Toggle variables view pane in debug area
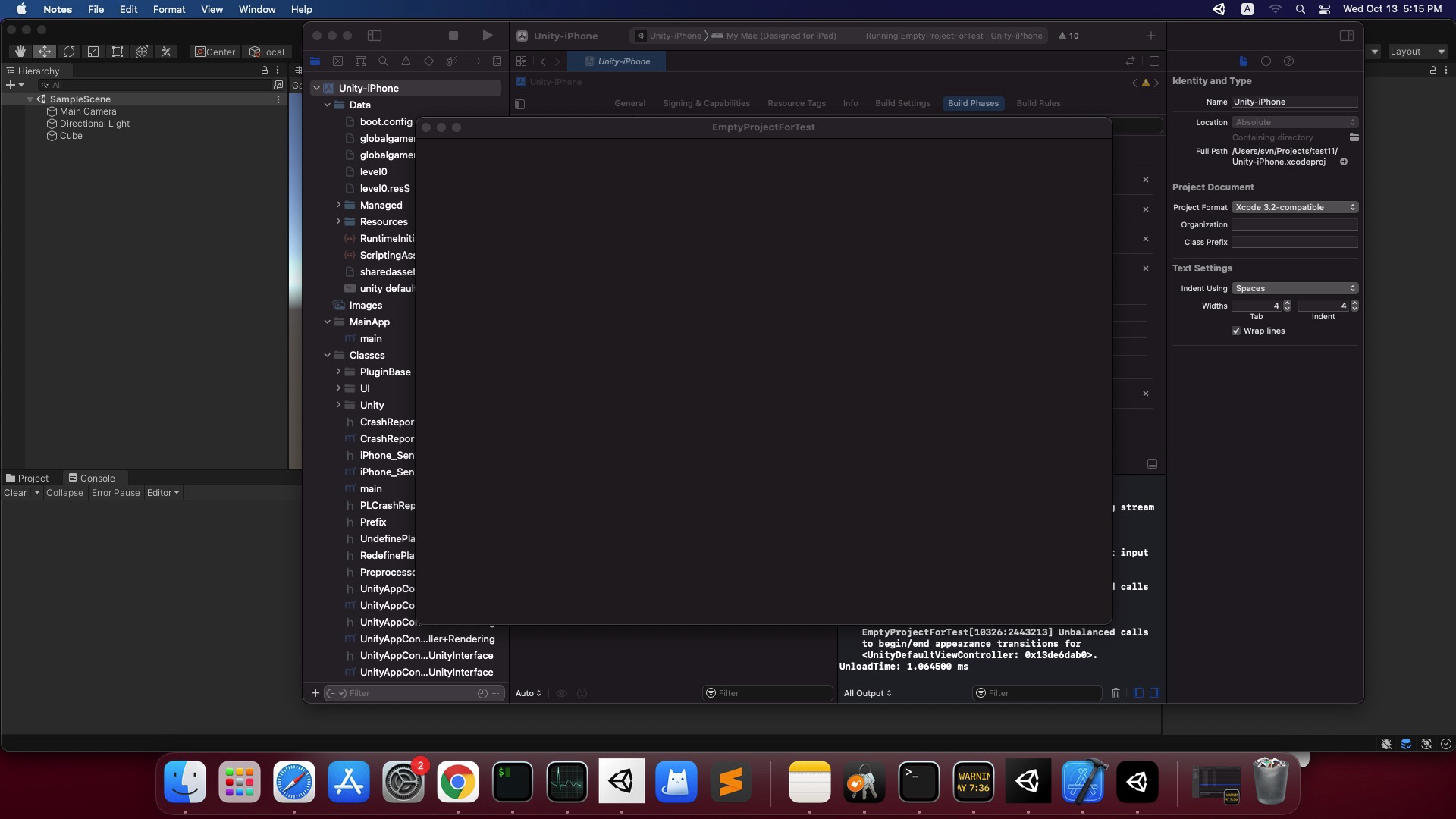The width and height of the screenshot is (1456, 819). (1138, 693)
